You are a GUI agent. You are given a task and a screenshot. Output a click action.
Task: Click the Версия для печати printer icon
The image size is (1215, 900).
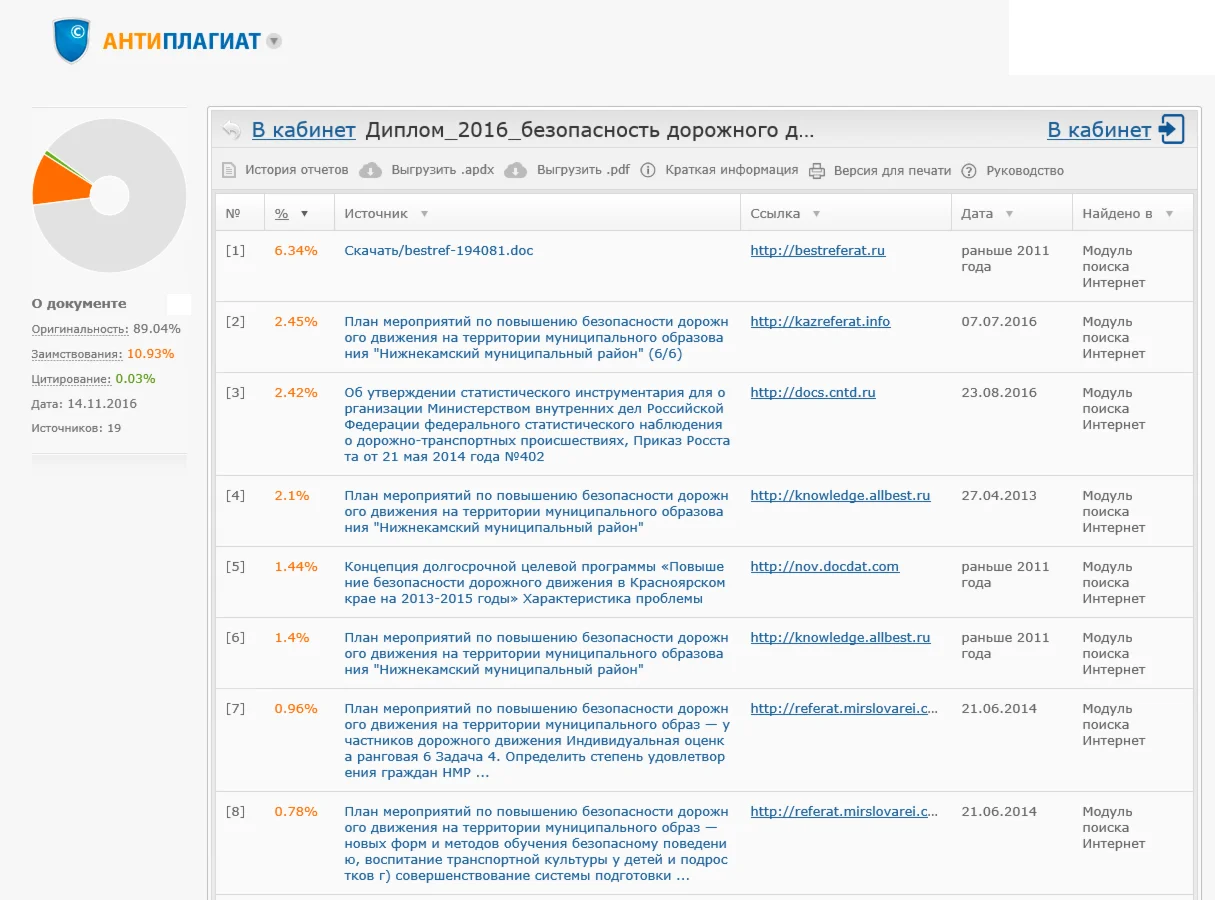tap(816, 171)
